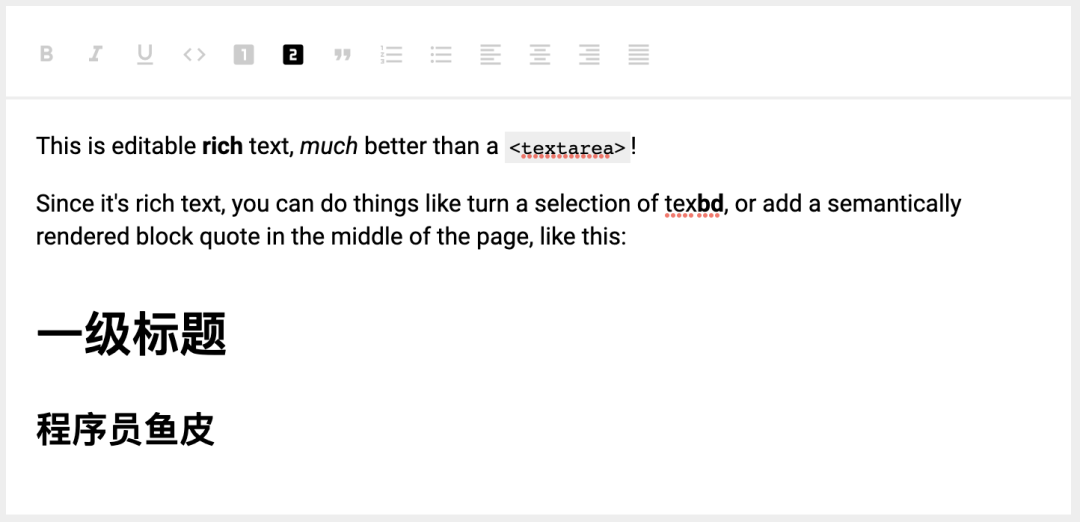
Task: Apply heading one block style
Action: (244, 54)
